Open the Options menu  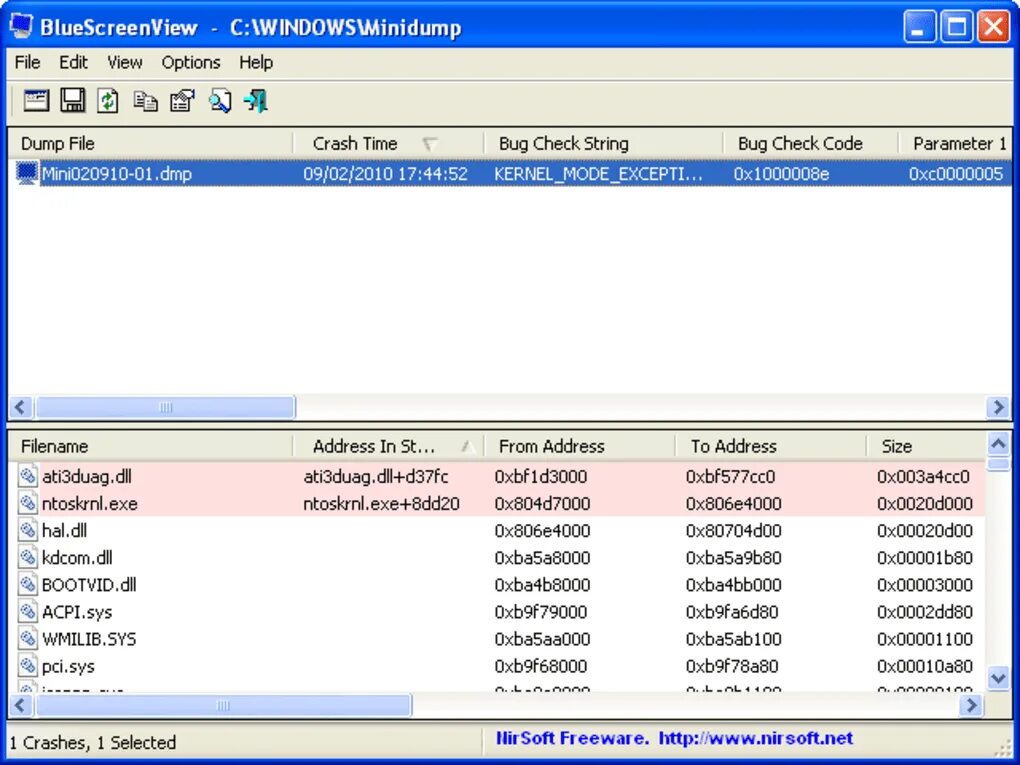191,62
